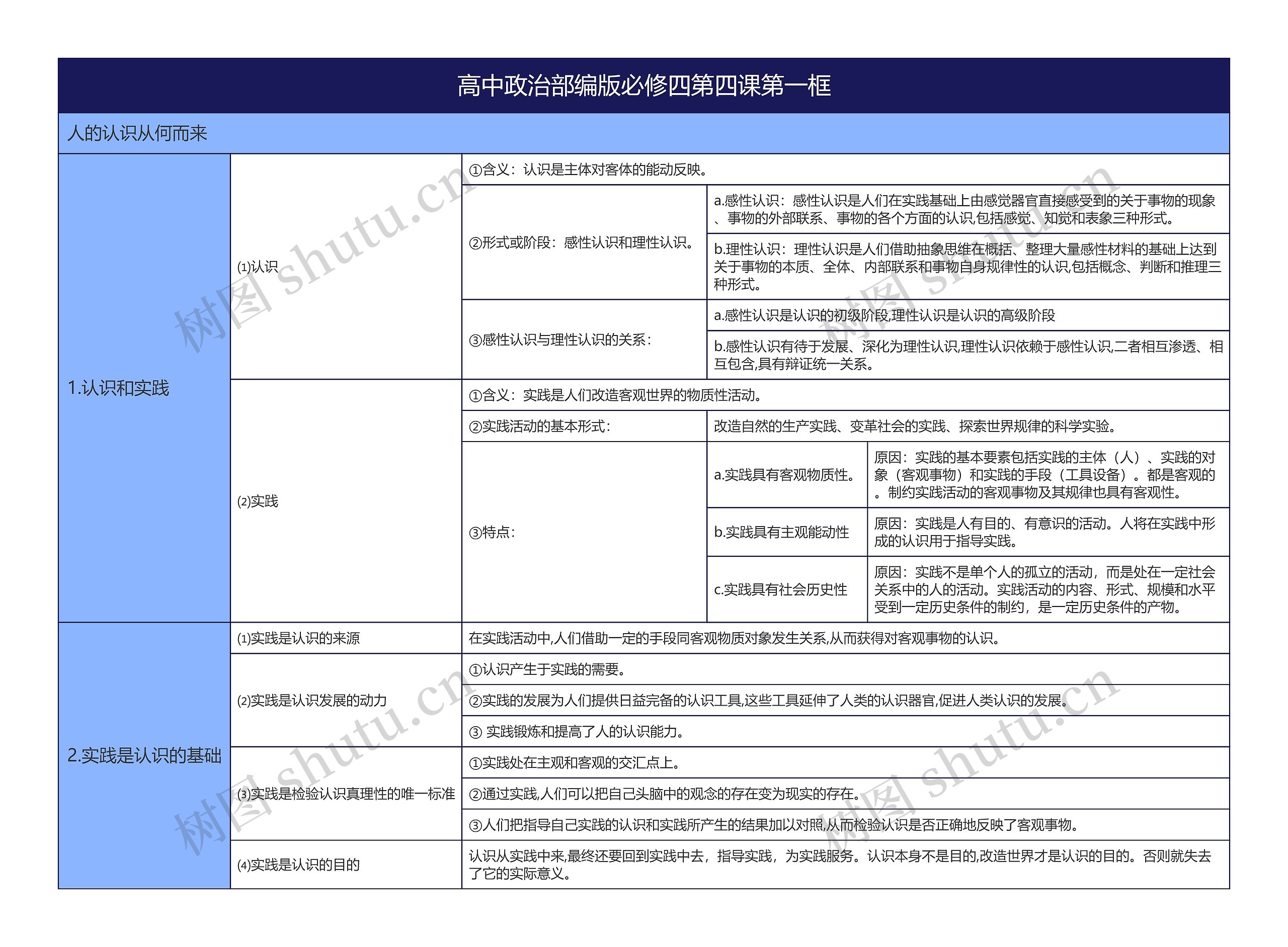This screenshot has width=1288, height=947.
Task: Select the heading 人的认识从何而来
Action: [643, 133]
